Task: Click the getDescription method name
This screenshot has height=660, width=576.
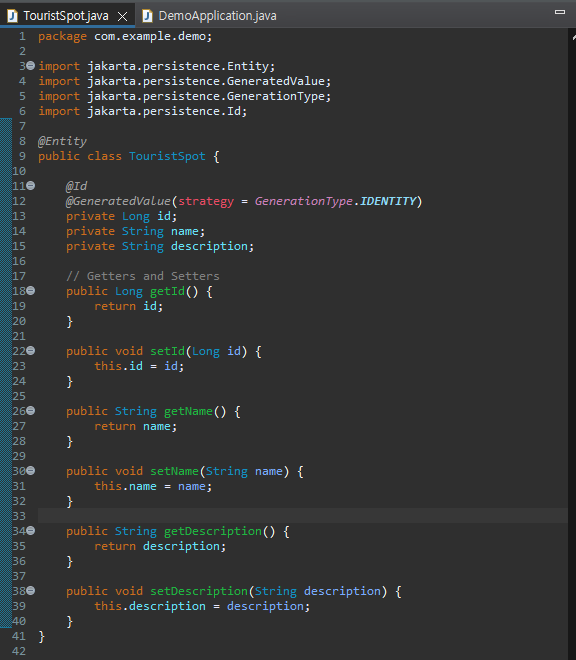Action: click(213, 531)
